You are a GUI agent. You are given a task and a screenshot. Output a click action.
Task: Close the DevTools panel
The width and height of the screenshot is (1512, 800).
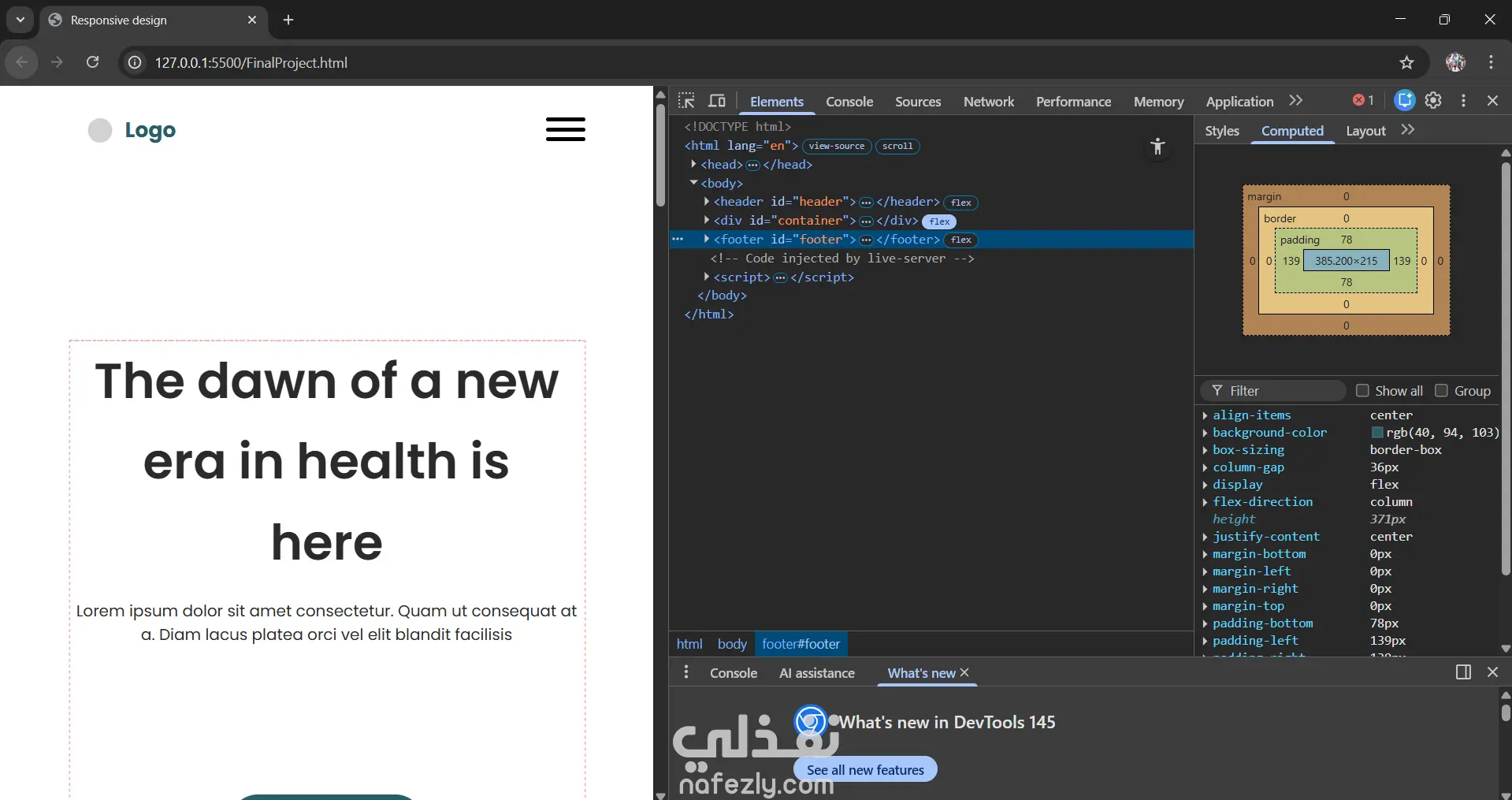[1492, 100]
